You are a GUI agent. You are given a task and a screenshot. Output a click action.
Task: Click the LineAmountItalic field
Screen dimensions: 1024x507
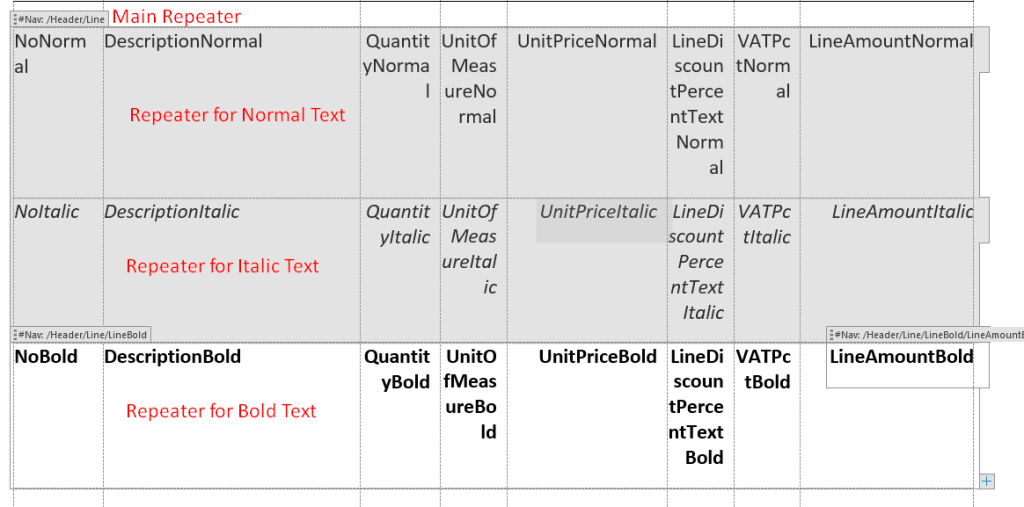pyautogui.click(x=902, y=212)
